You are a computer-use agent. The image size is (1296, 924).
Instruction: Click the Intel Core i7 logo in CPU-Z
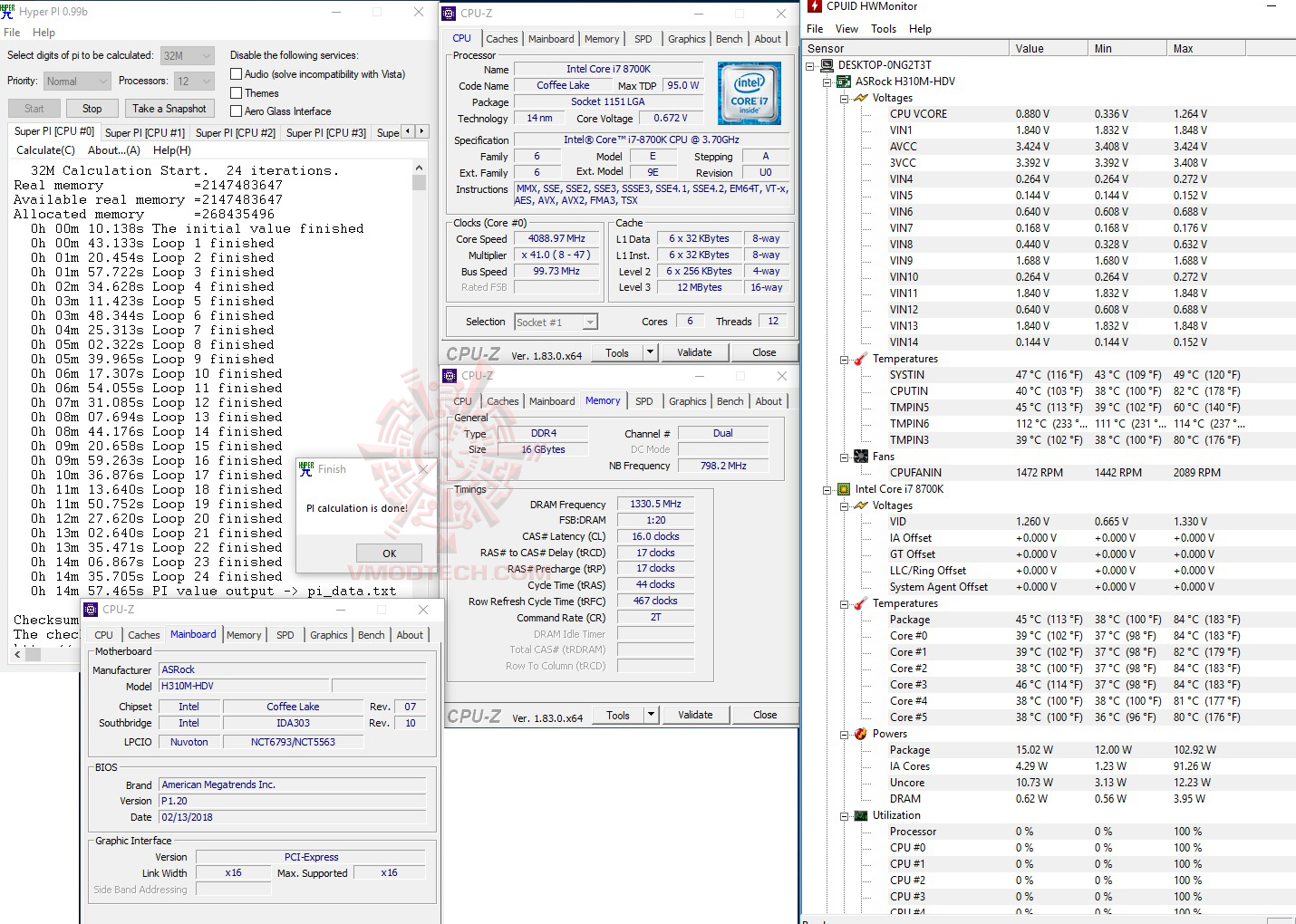pyautogui.click(x=750, y=93)
